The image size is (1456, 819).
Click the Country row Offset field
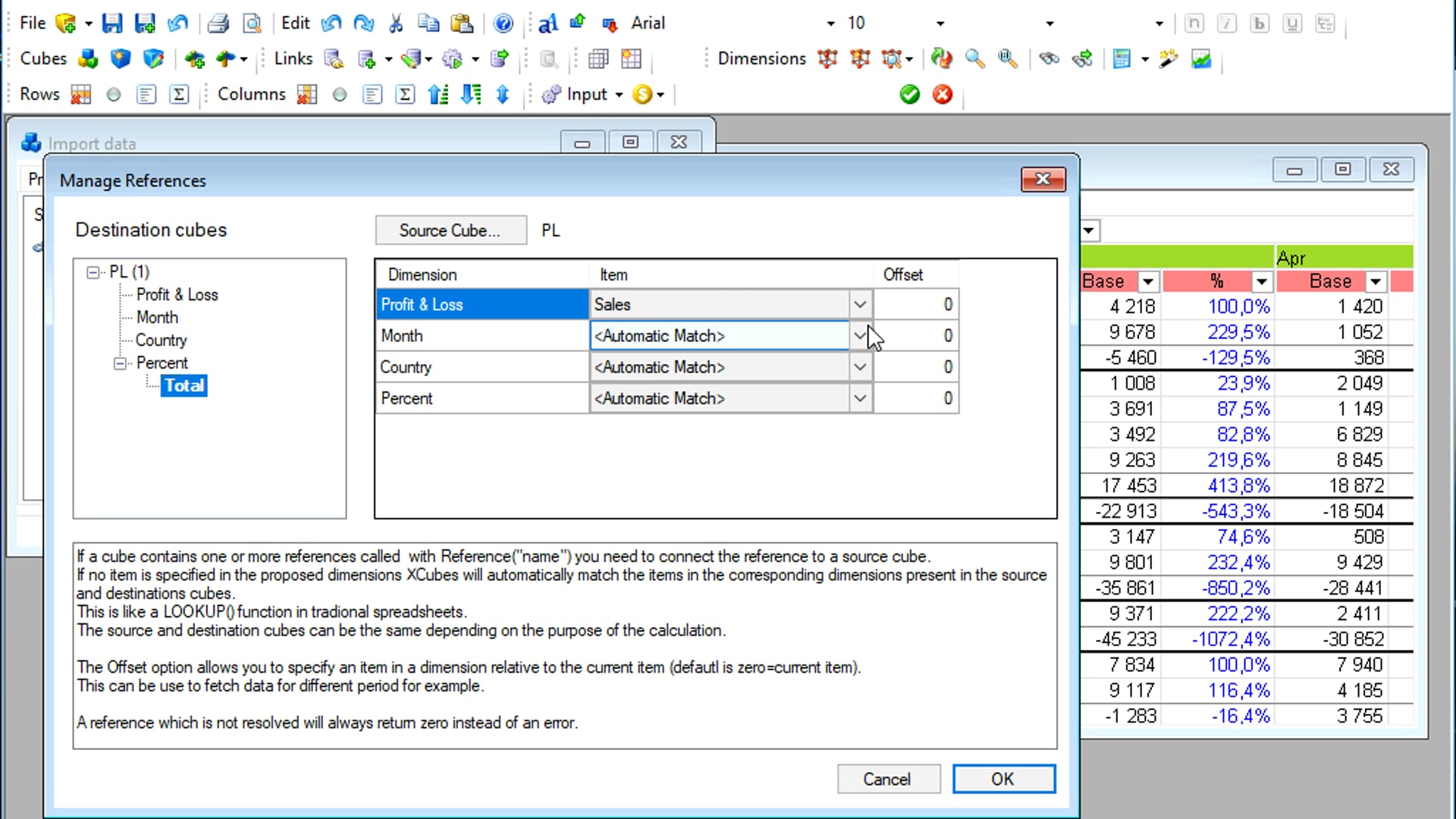916,367
